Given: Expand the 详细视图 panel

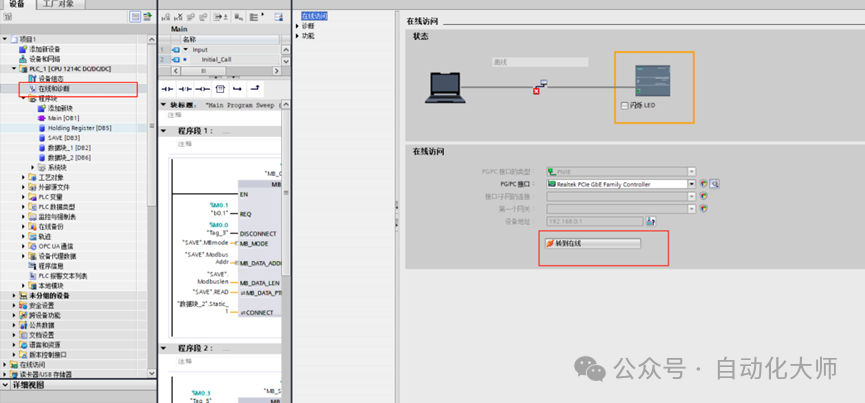Looking at the screenshot, I should click(x=6, y=385).
